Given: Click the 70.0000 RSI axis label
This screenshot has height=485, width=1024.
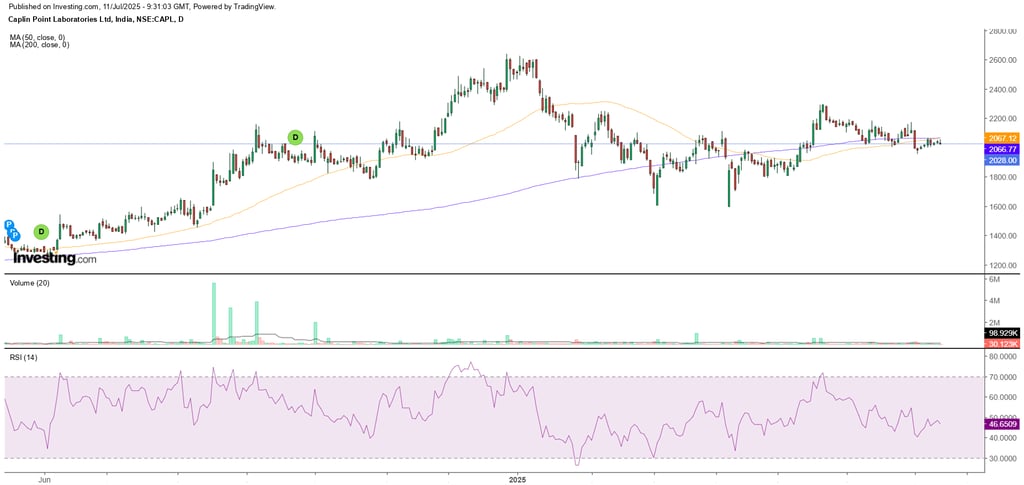Looking at the screenshot, I should (x=1004, y=377).
